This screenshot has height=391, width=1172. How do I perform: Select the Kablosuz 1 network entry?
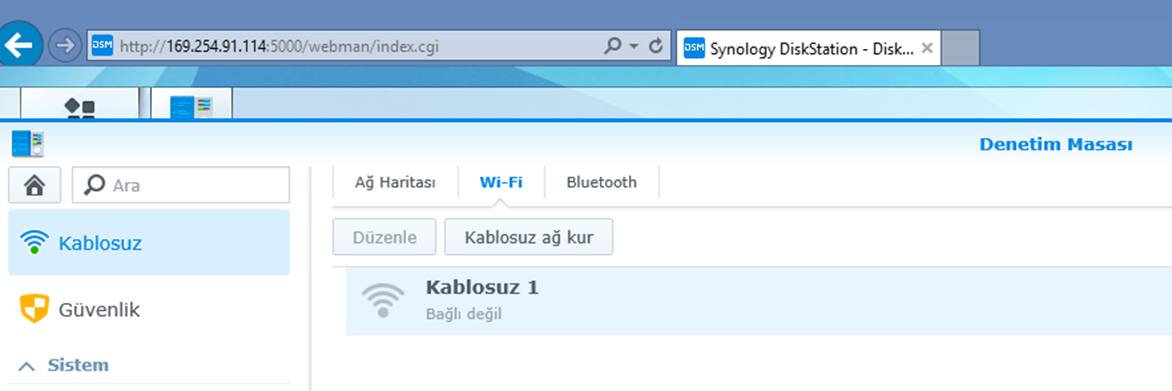click(x=759, y=300)
